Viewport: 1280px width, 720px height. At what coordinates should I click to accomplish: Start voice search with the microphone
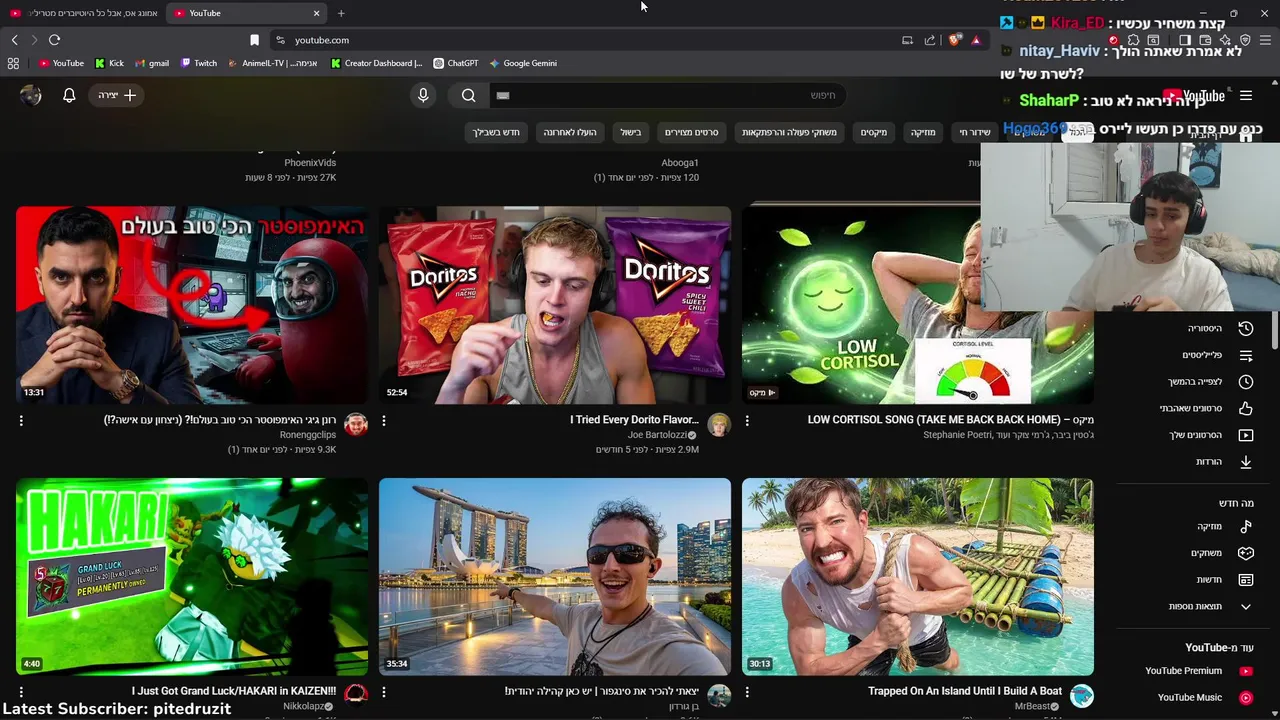pos(423,95)
